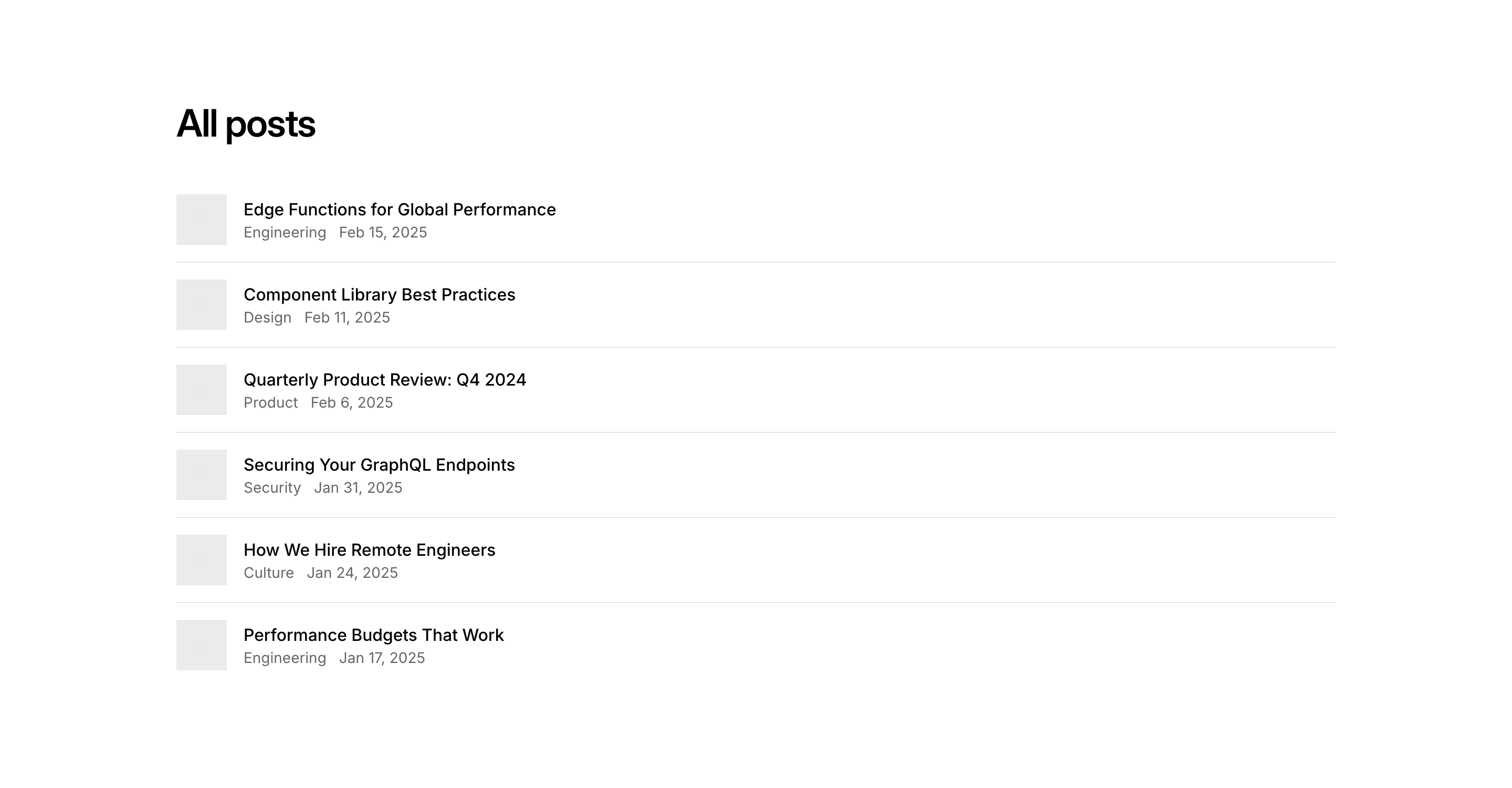1512x788 pixels.
Task: Open "Edge Functions for Global Performance" post
Action: (399, 210)
